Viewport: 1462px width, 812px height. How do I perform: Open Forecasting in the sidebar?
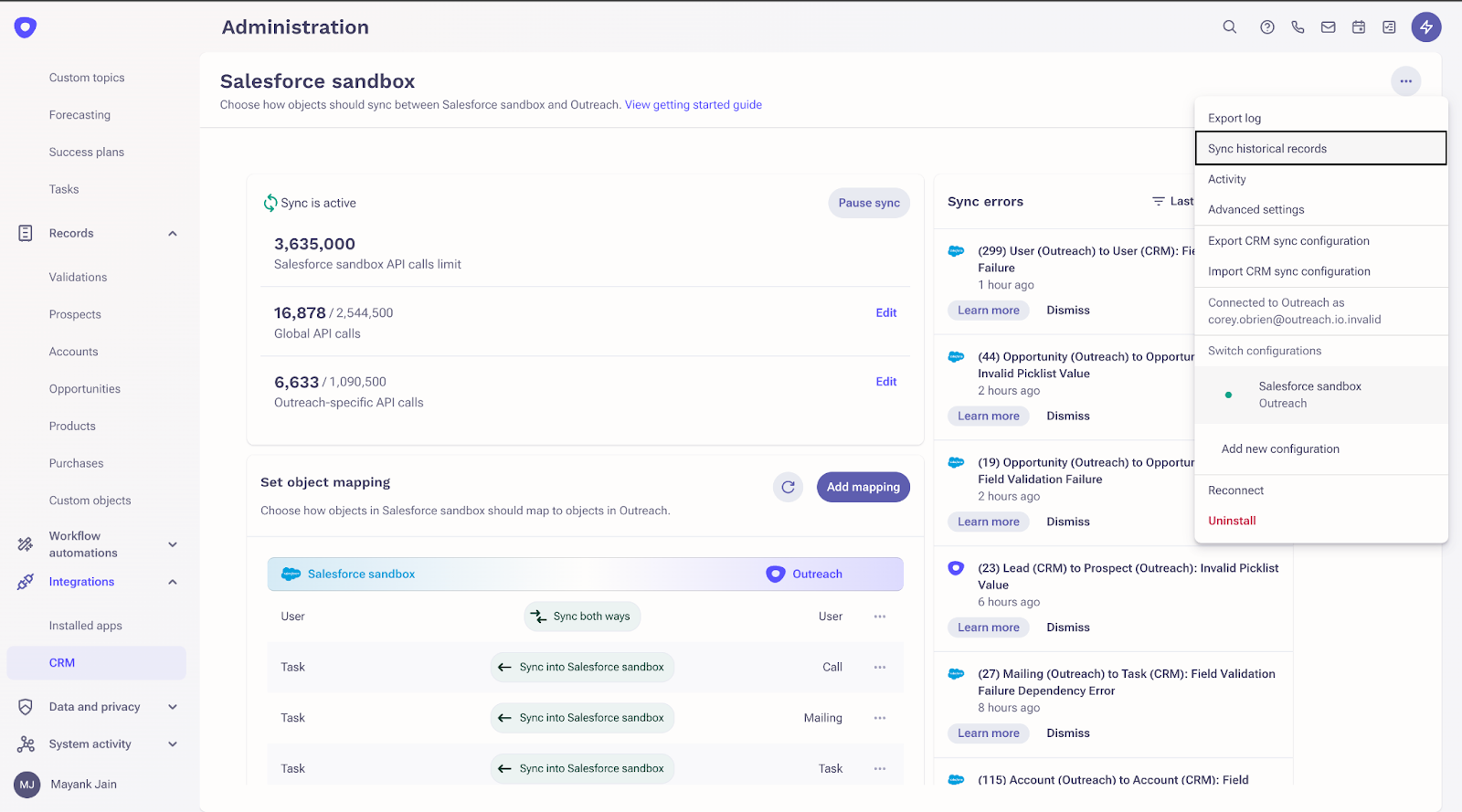pyautogui.click(x=80, y=115)
